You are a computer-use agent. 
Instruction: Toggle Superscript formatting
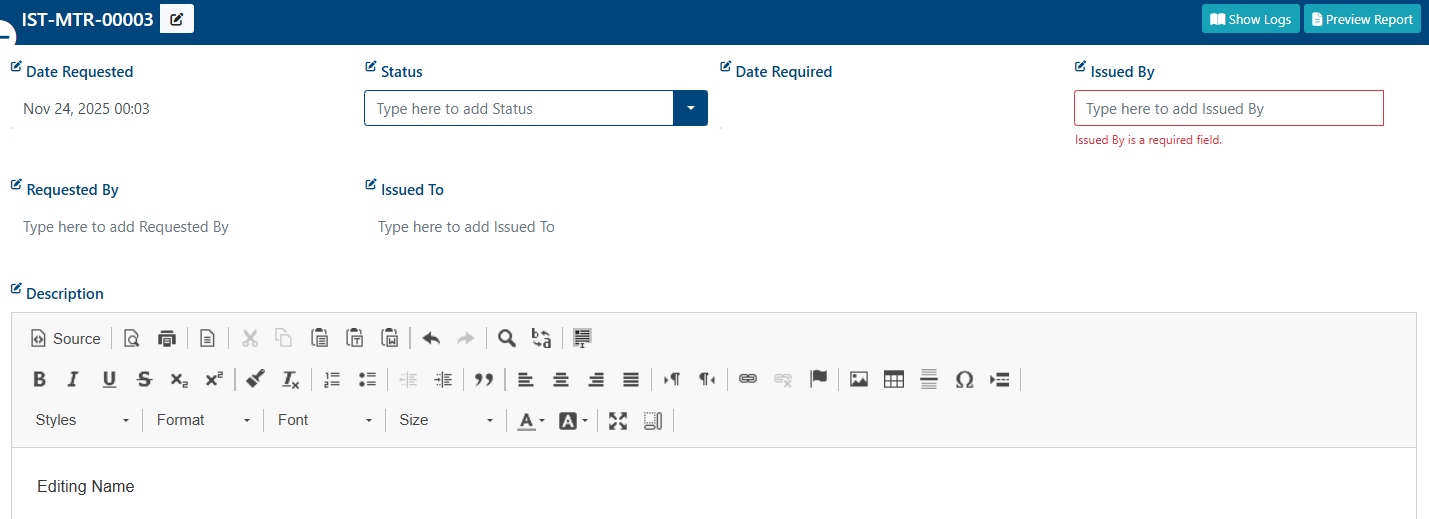(x=214, y=380)
